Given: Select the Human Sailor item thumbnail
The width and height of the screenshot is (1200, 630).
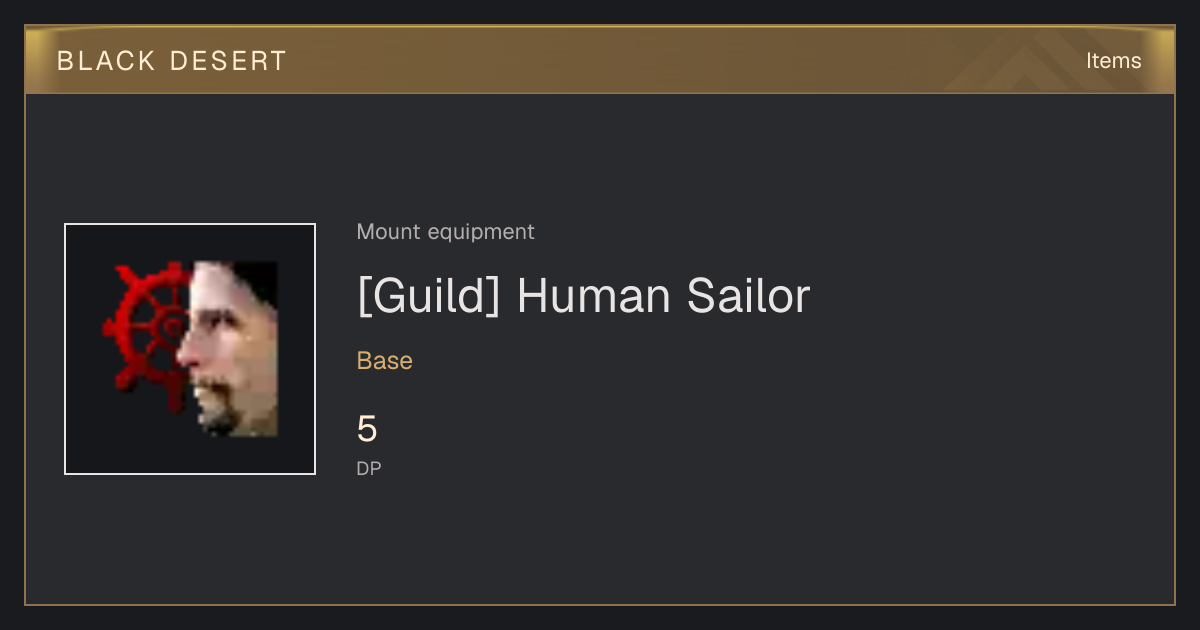Looking at the screenshot, I should click(x=190, y=349).
